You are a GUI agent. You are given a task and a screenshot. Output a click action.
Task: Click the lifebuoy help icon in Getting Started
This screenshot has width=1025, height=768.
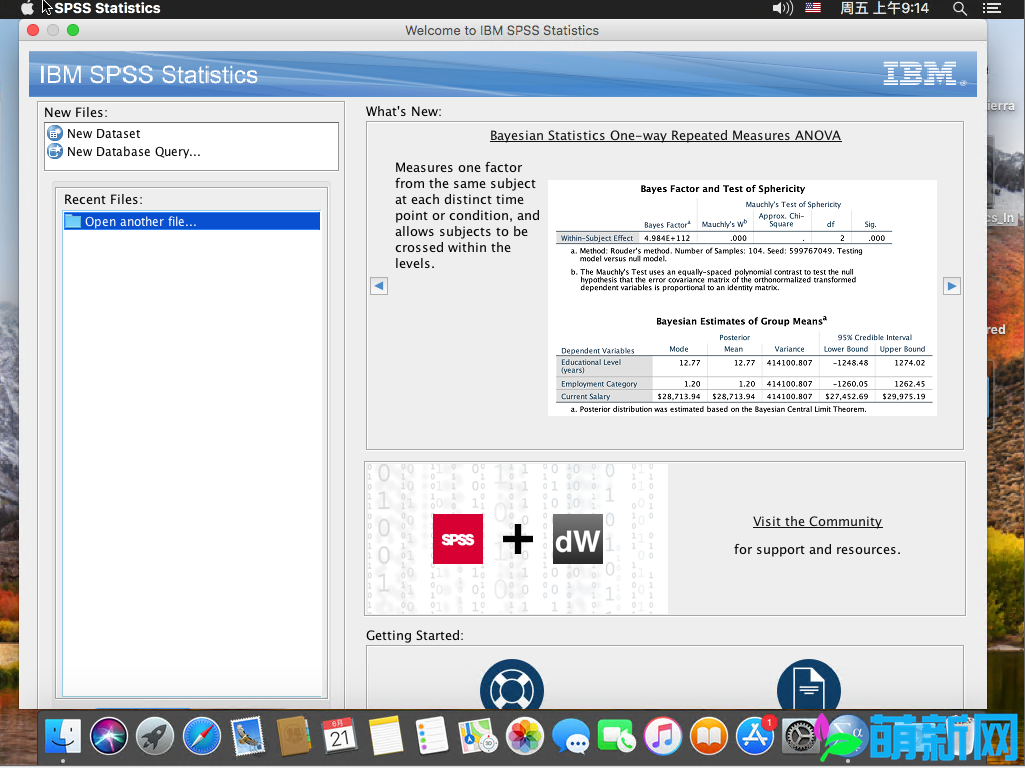click(x=512, y=685)
